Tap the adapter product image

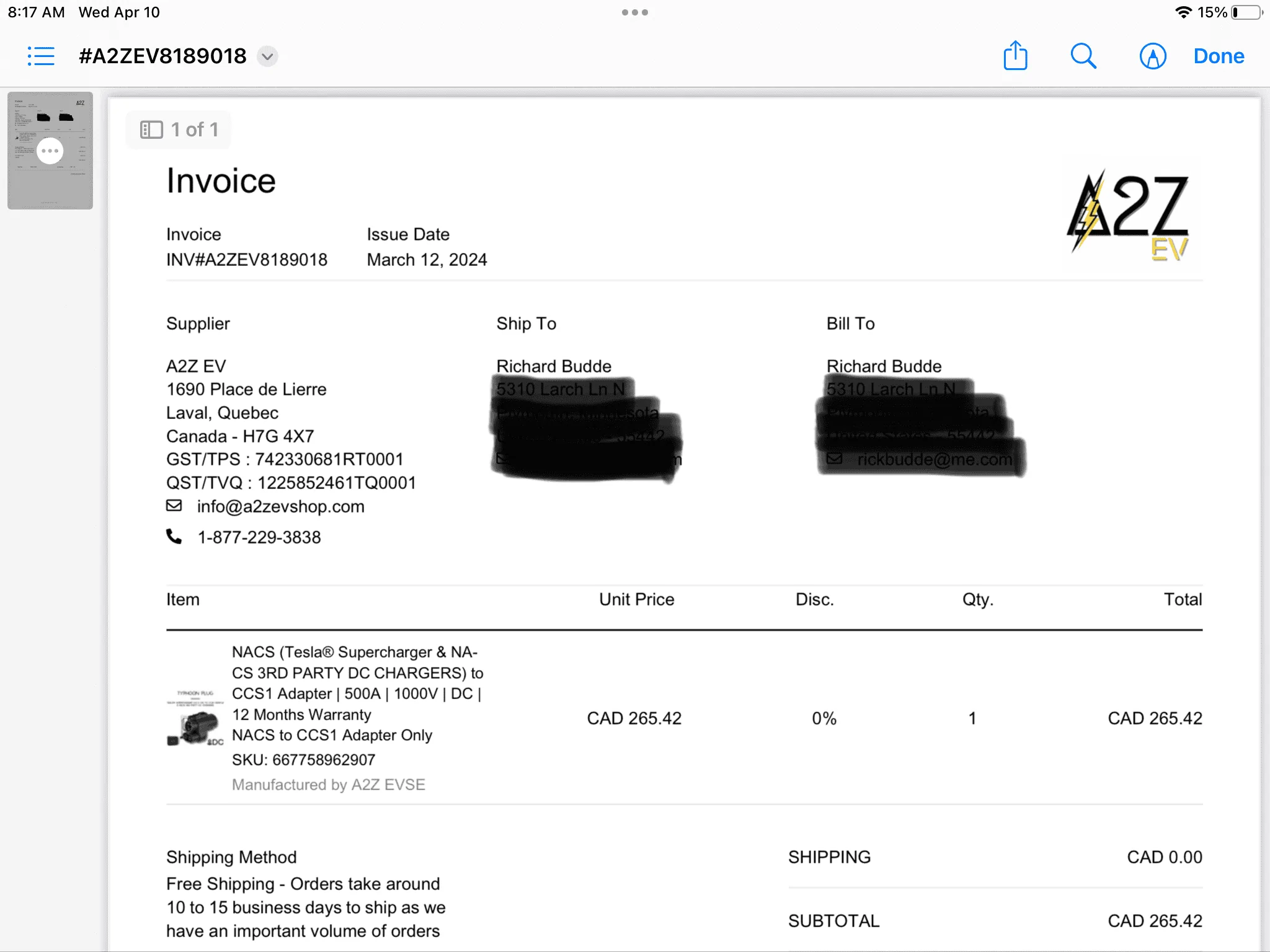[x=195, y=718]
